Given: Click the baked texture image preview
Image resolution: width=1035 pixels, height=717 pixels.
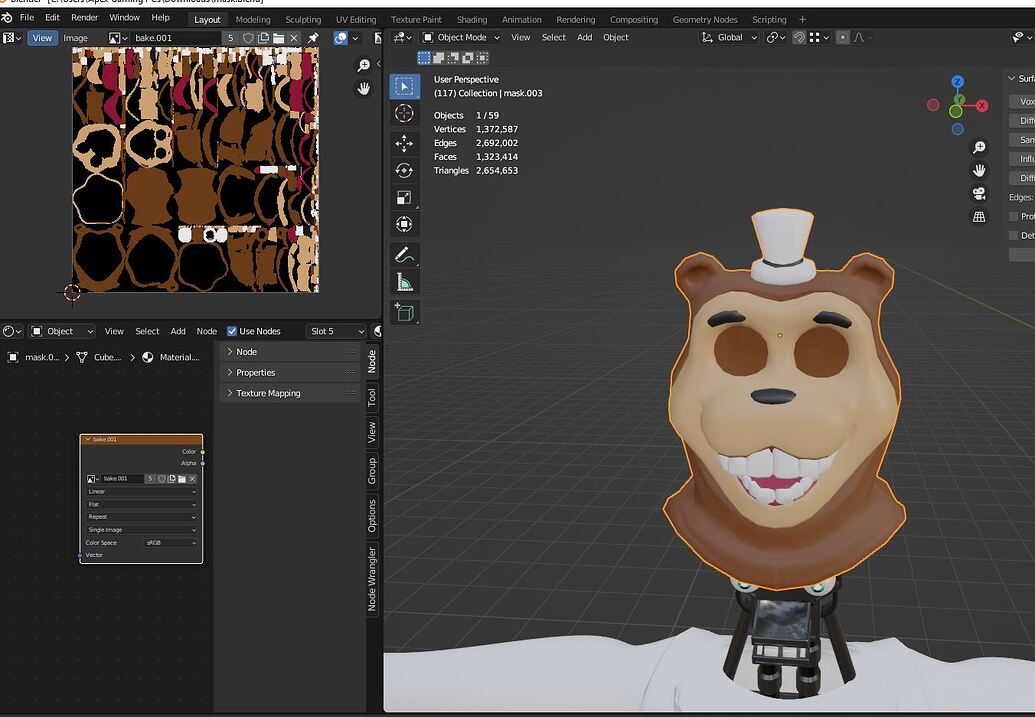Looking at the screenshot, I should pyautogui.click(x=195, y=169).
